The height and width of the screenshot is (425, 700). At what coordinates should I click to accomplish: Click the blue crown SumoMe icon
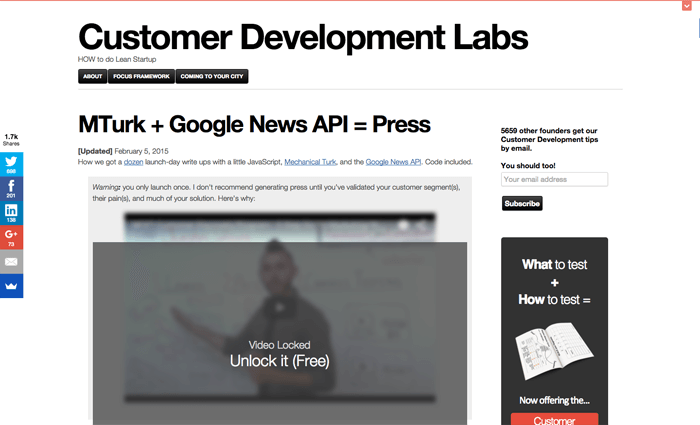point(11,286)
